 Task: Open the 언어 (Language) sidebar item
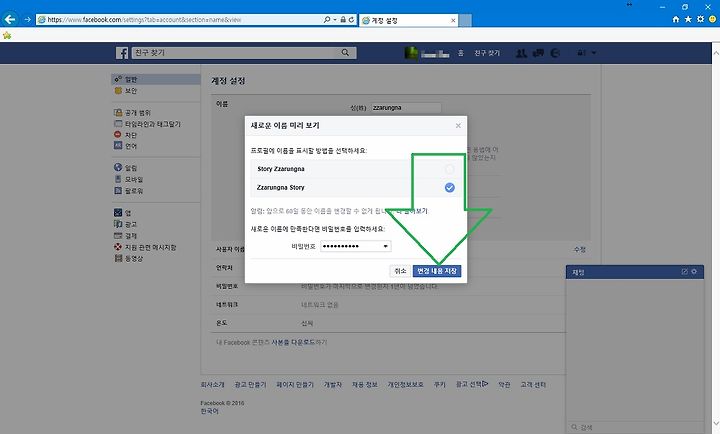(x=125, y=146)
